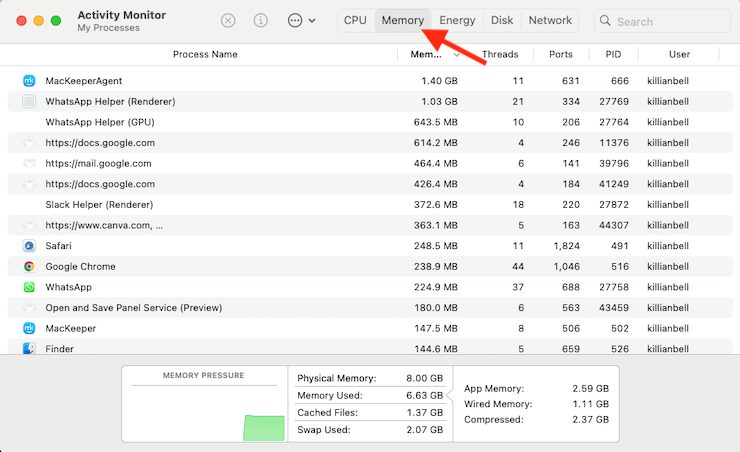Image resolution: width=740 pixels, height=452 pixels.
Task: Click the Google Chrome icon
Action: (x=29, y=267)
